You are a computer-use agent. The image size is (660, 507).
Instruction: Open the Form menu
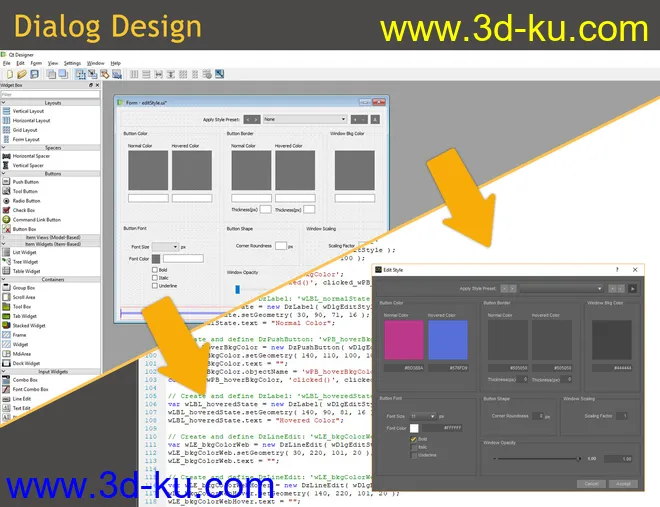[36, 63]
